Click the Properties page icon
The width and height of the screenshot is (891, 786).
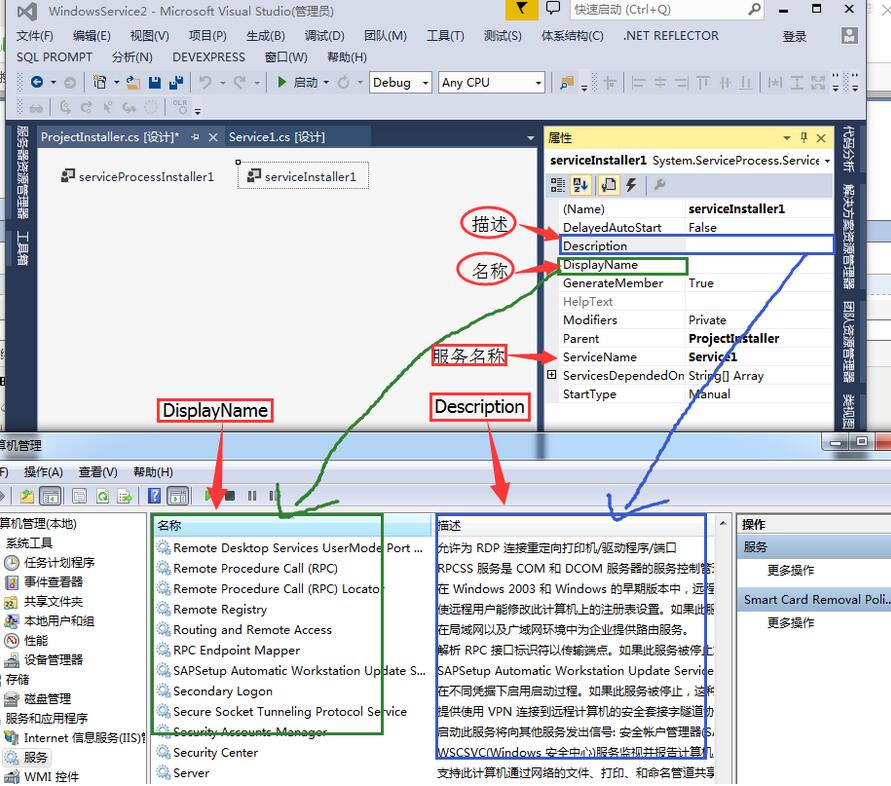coord(609,185)
